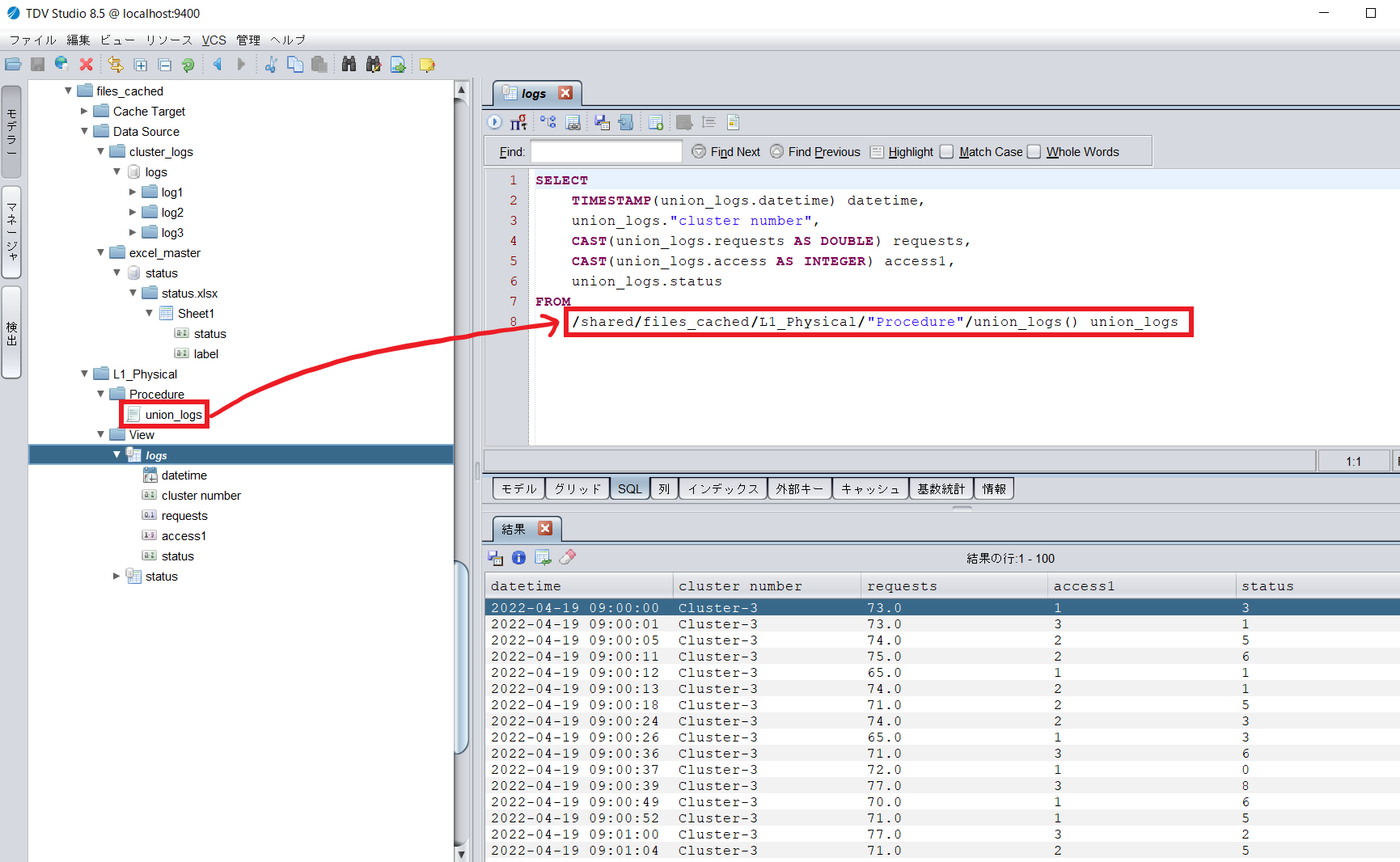
Task: Click the blue execute play icon in editor
Action: click(494, 122)
